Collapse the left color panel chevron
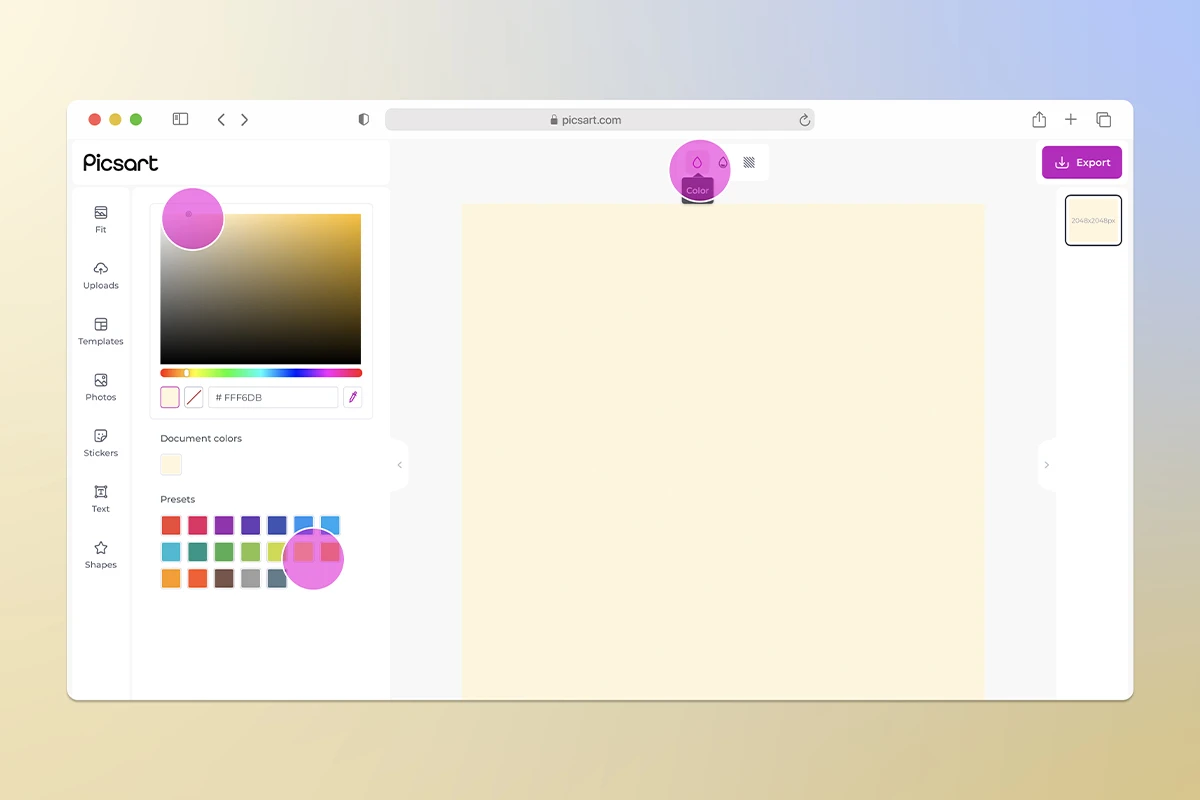The image size is (1200, 800). point(399,464)
